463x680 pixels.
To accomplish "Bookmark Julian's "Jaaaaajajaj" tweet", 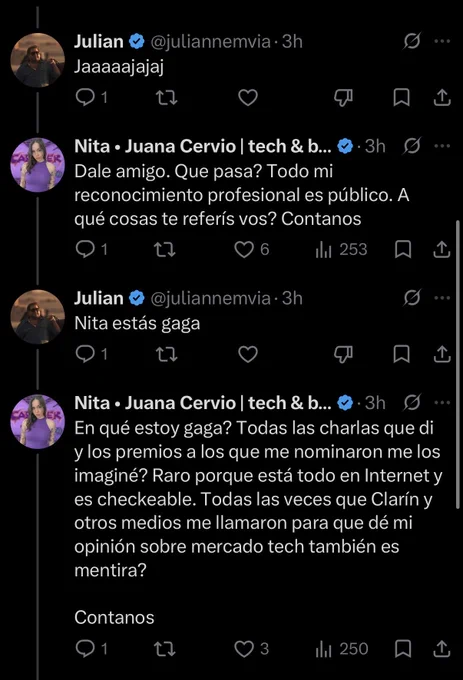I will tap(401, 98).
